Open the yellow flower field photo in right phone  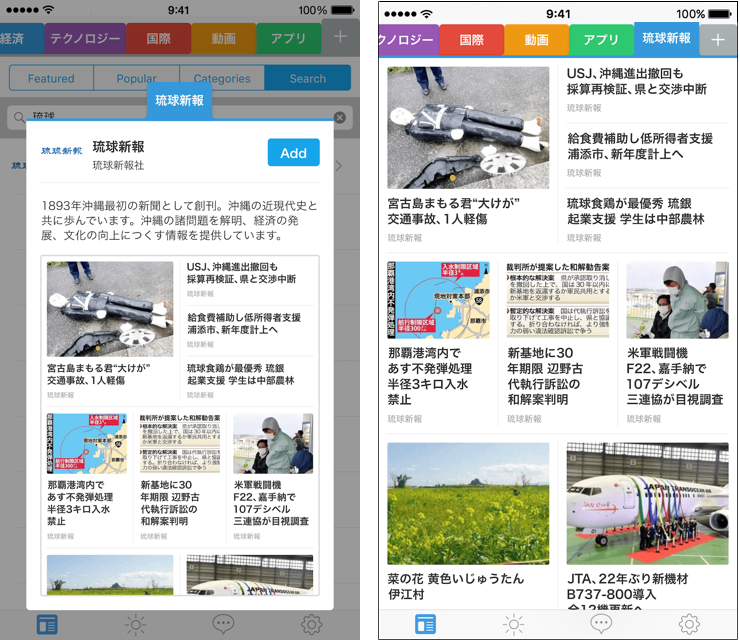[x=468, y=504]
